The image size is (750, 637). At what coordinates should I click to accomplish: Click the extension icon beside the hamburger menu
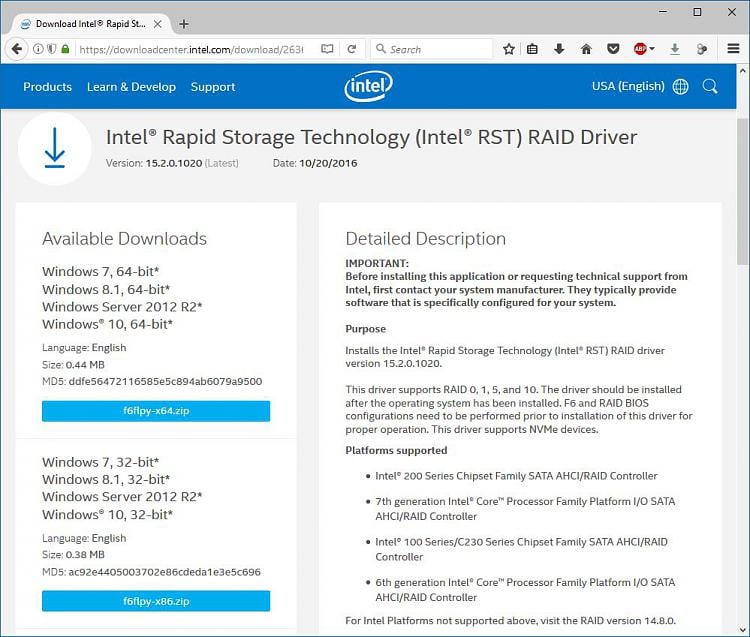(x=702, y=49)
